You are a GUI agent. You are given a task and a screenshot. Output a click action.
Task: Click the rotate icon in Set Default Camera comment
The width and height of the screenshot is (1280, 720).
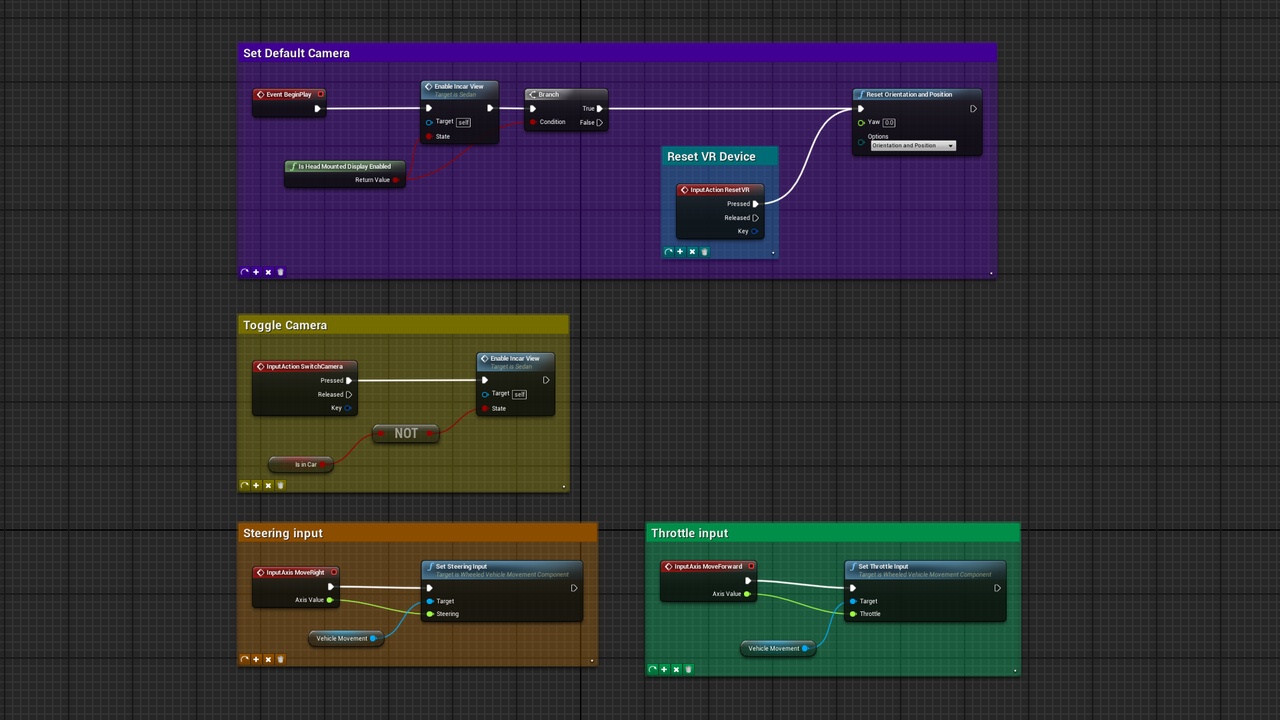pyautogui.click(x=244, y=272)
